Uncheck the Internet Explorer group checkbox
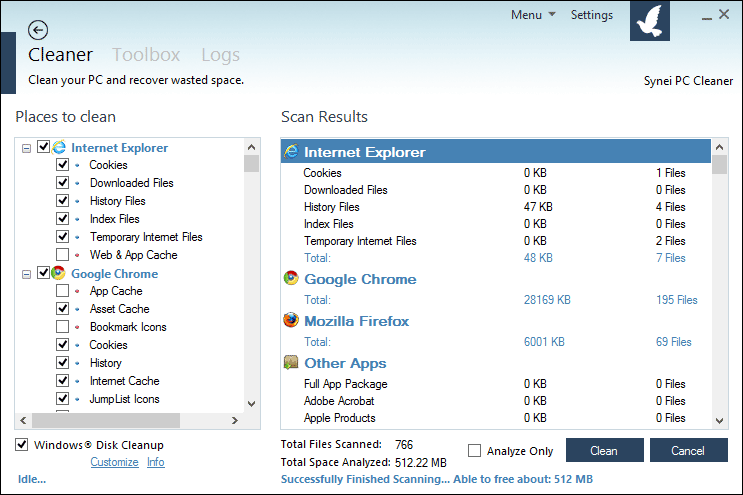Viewport: 743px width, 495px height. point(44,147)
